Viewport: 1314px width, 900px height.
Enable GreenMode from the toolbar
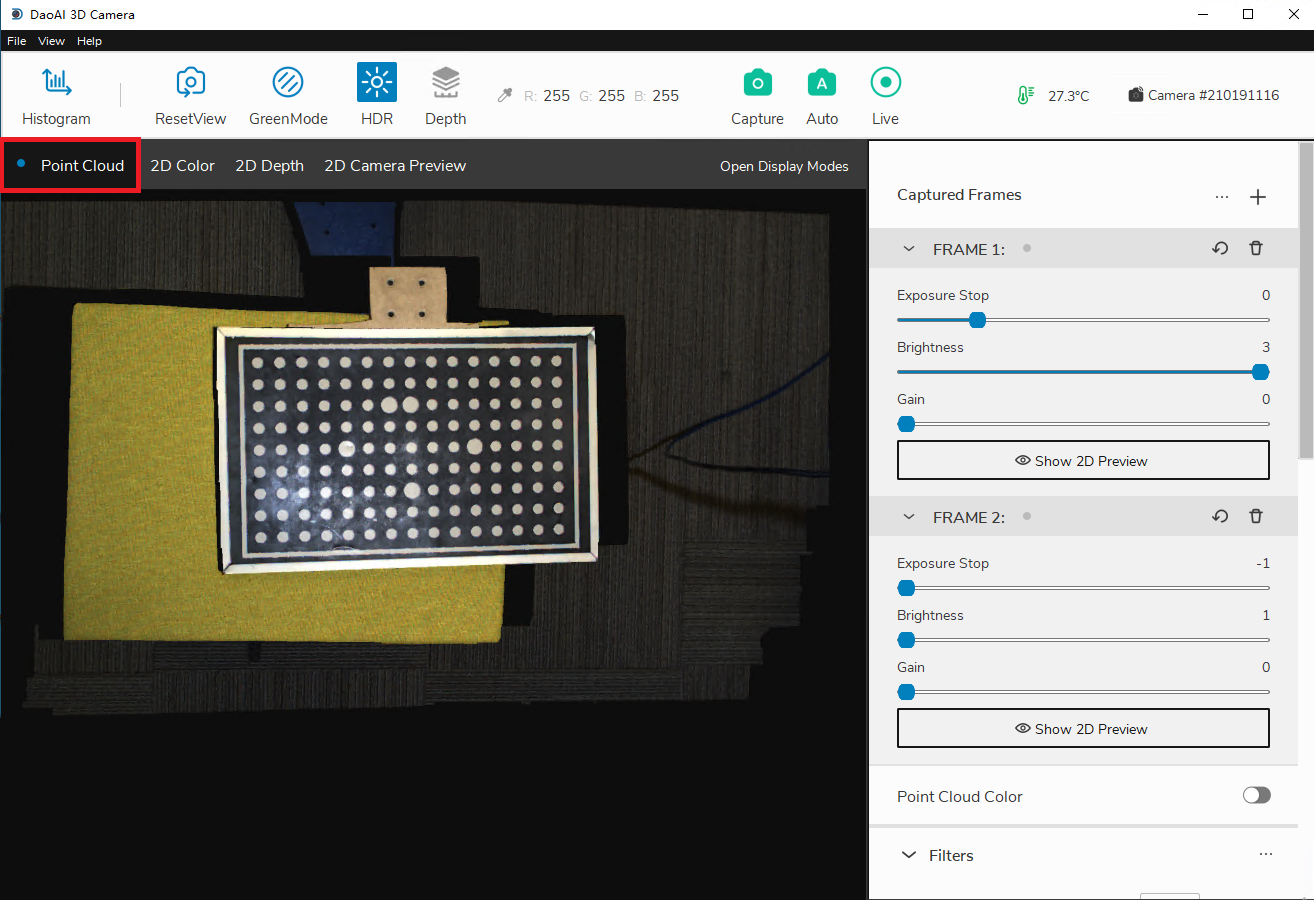click(x=288, y=83)
